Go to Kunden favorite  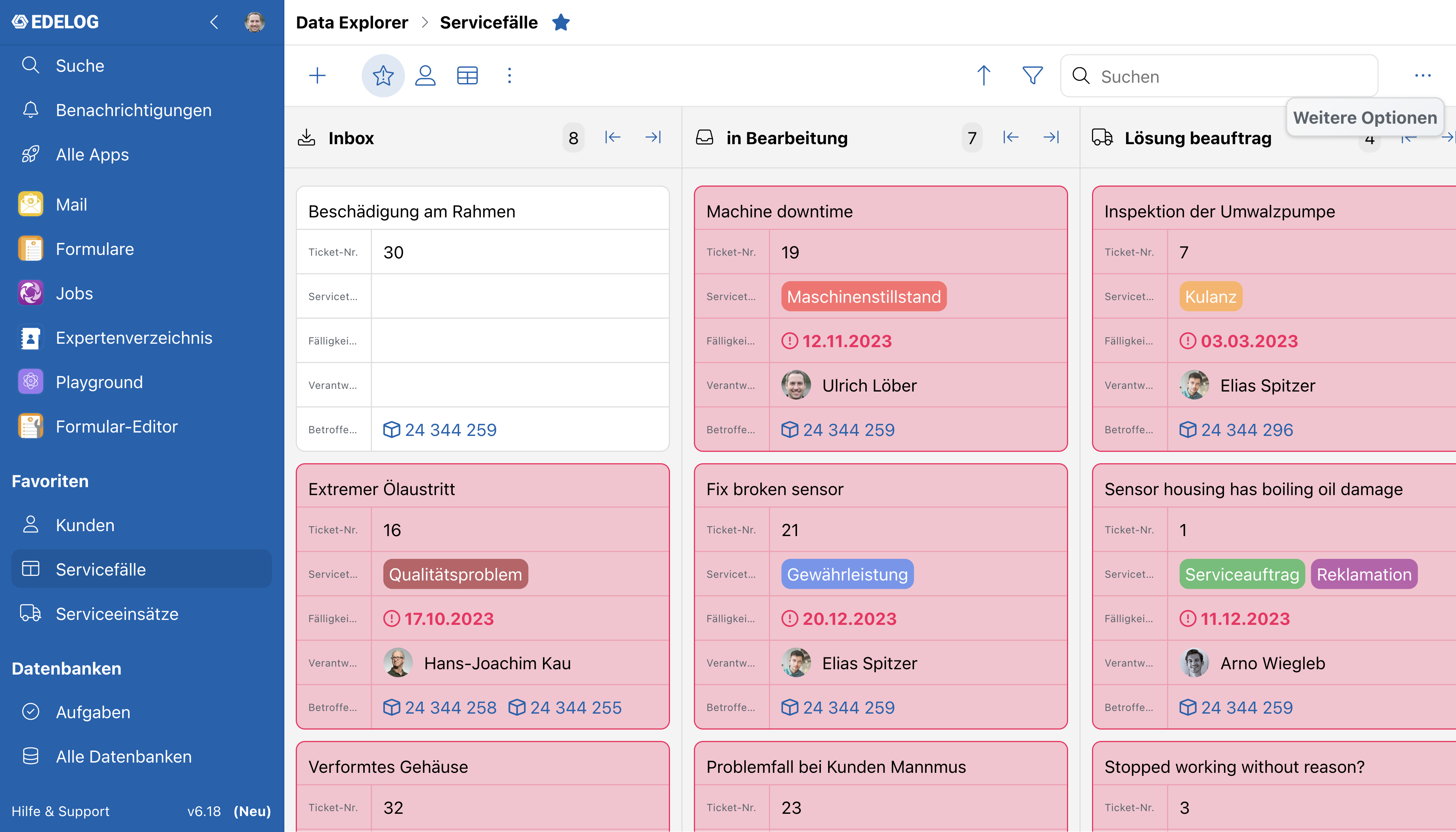142,525
